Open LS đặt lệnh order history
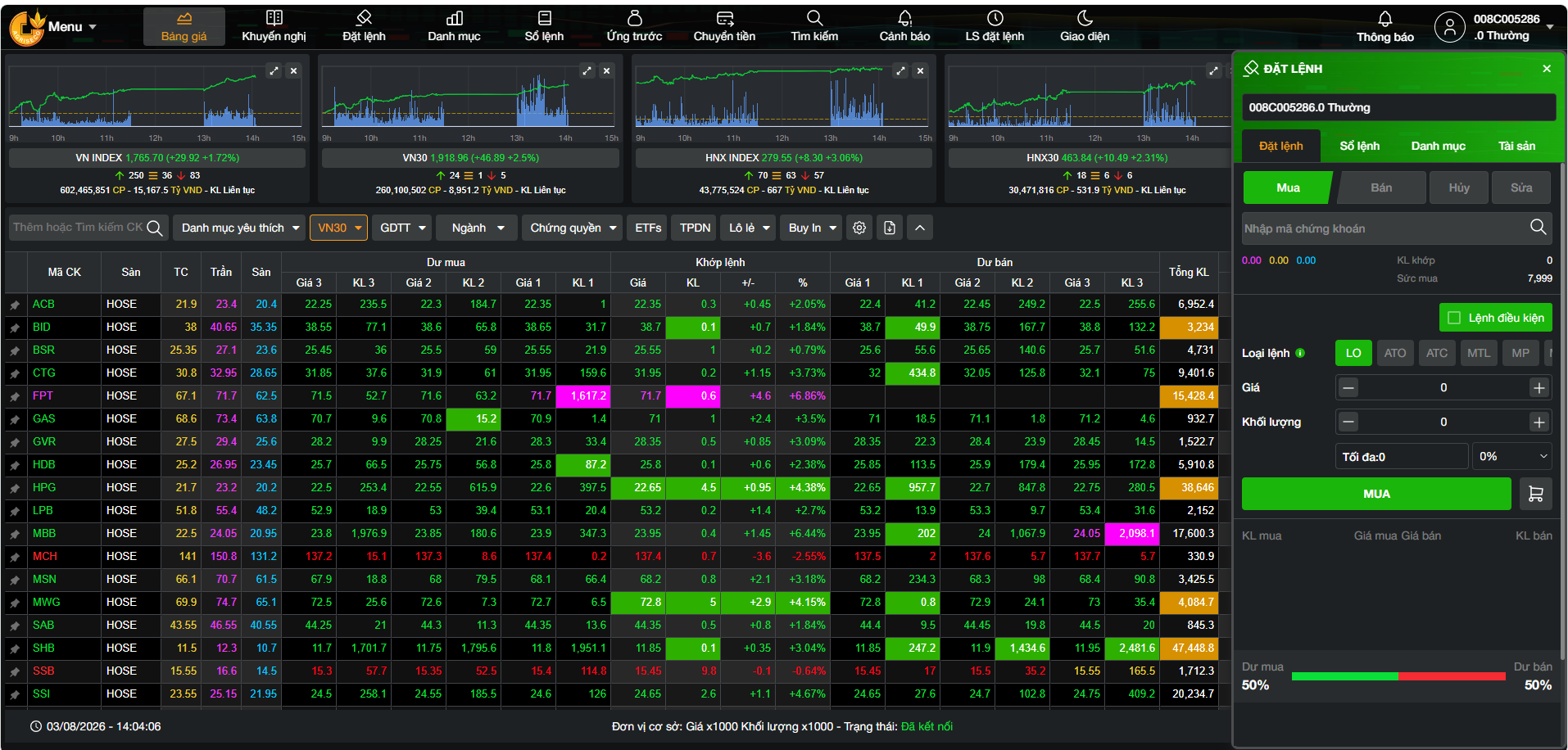 tap(995, 26)
